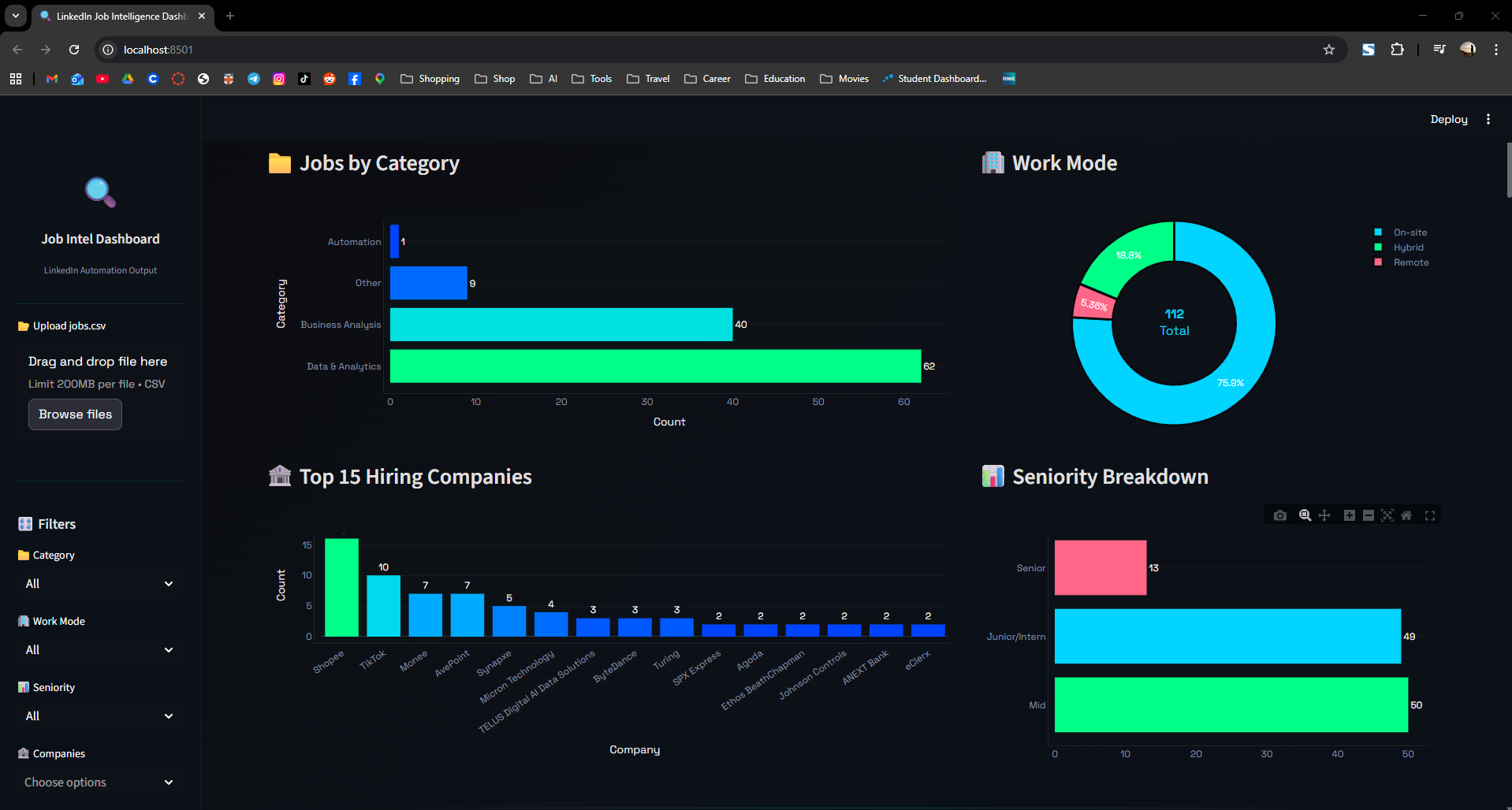Screen dimensions: 1512x810
Task: Download the Seniority chart as PNG via camera icon
Action: tap(1280, 515)
